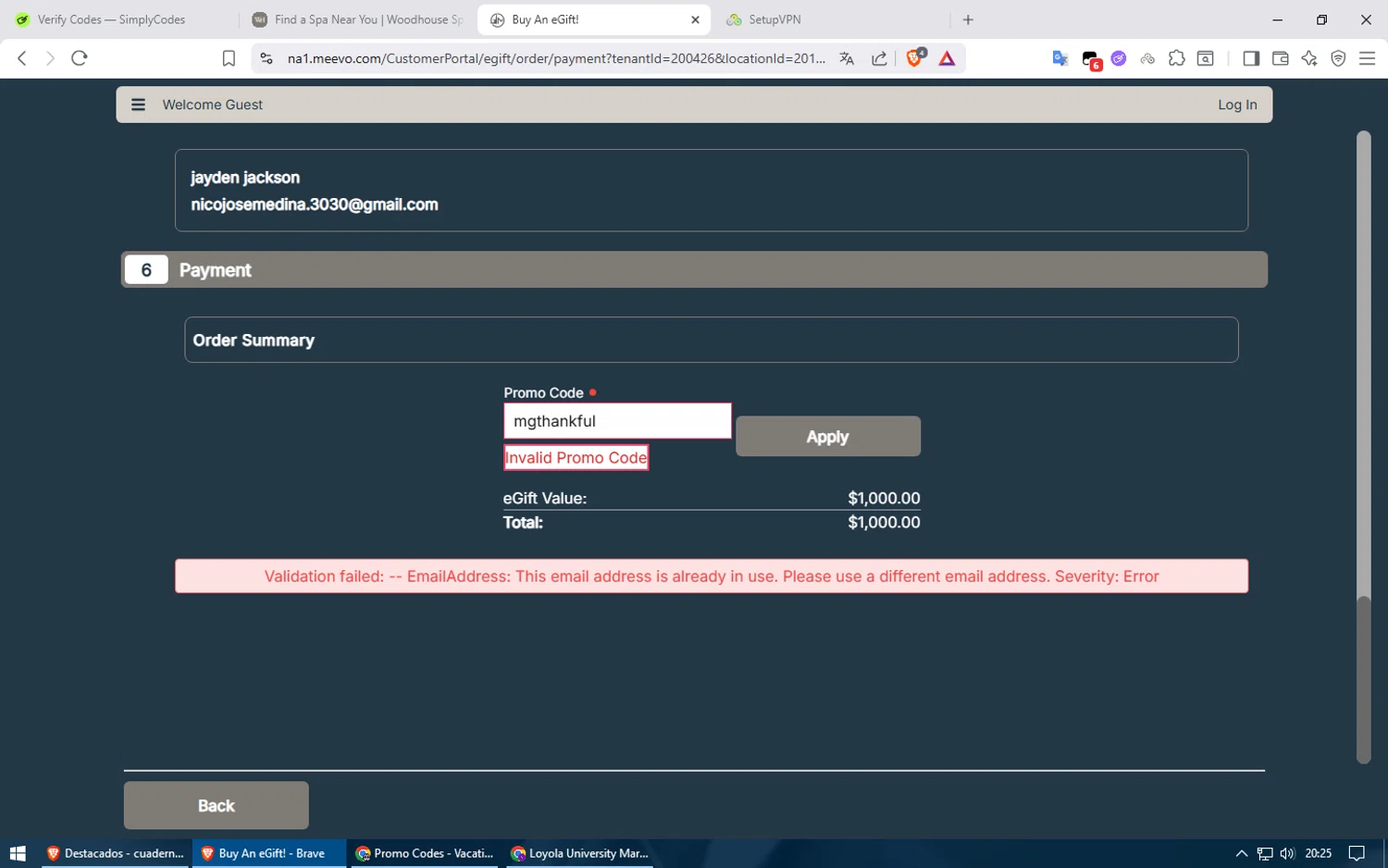1388x868 pixels.
Task: Open Leo AI sparkle icon
Action: (x=1309, y=58)
